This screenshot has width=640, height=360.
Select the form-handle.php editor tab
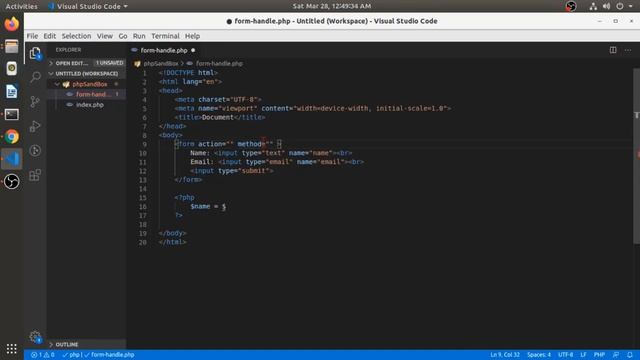(164, 50)
